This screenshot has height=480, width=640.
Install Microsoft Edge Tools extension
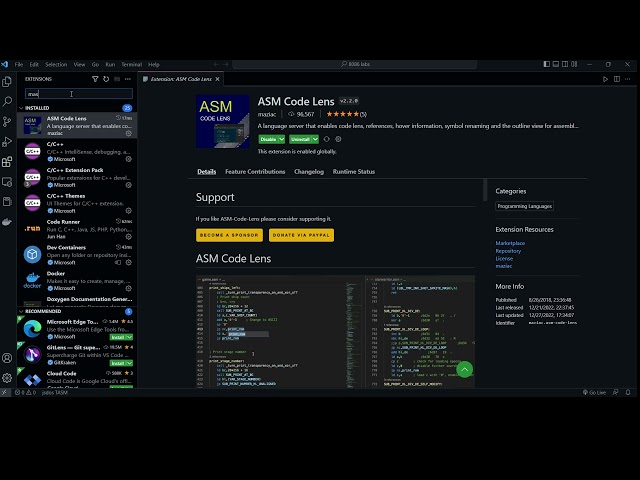click(x=118, y=337)
